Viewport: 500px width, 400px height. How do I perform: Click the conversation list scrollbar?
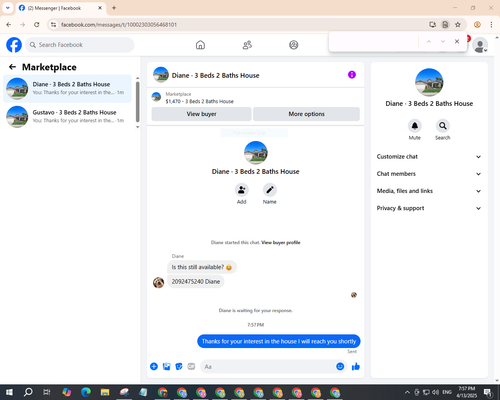tap(138, 102)
